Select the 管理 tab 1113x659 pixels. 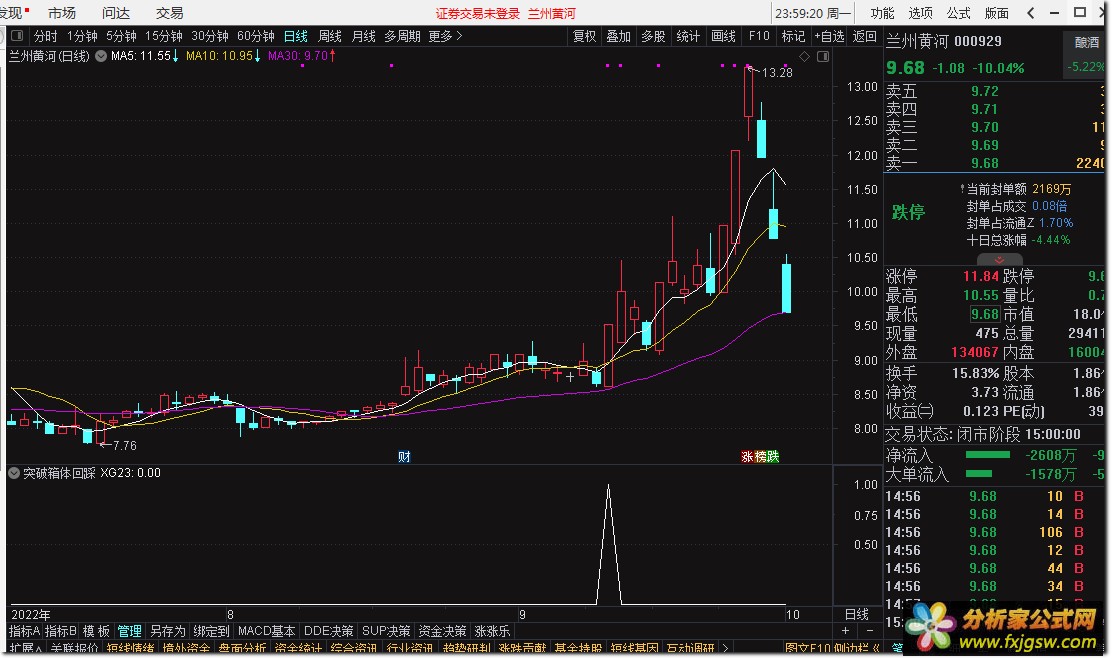click(129, 631)
